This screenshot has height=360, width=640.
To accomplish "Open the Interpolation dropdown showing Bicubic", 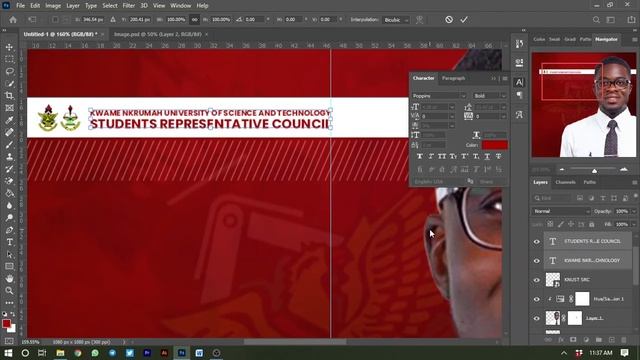I will 396,20.
